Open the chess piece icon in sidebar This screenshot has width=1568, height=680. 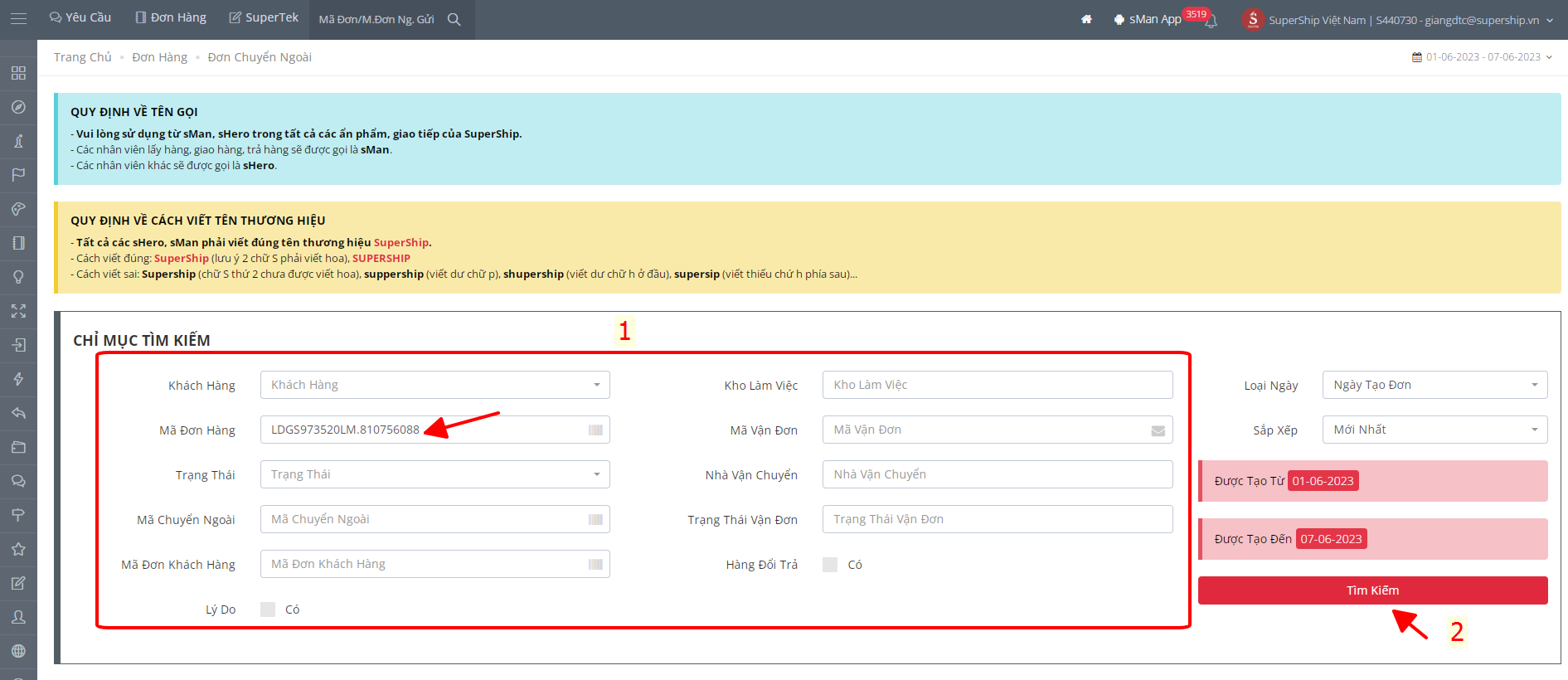[x=18, y=141]
